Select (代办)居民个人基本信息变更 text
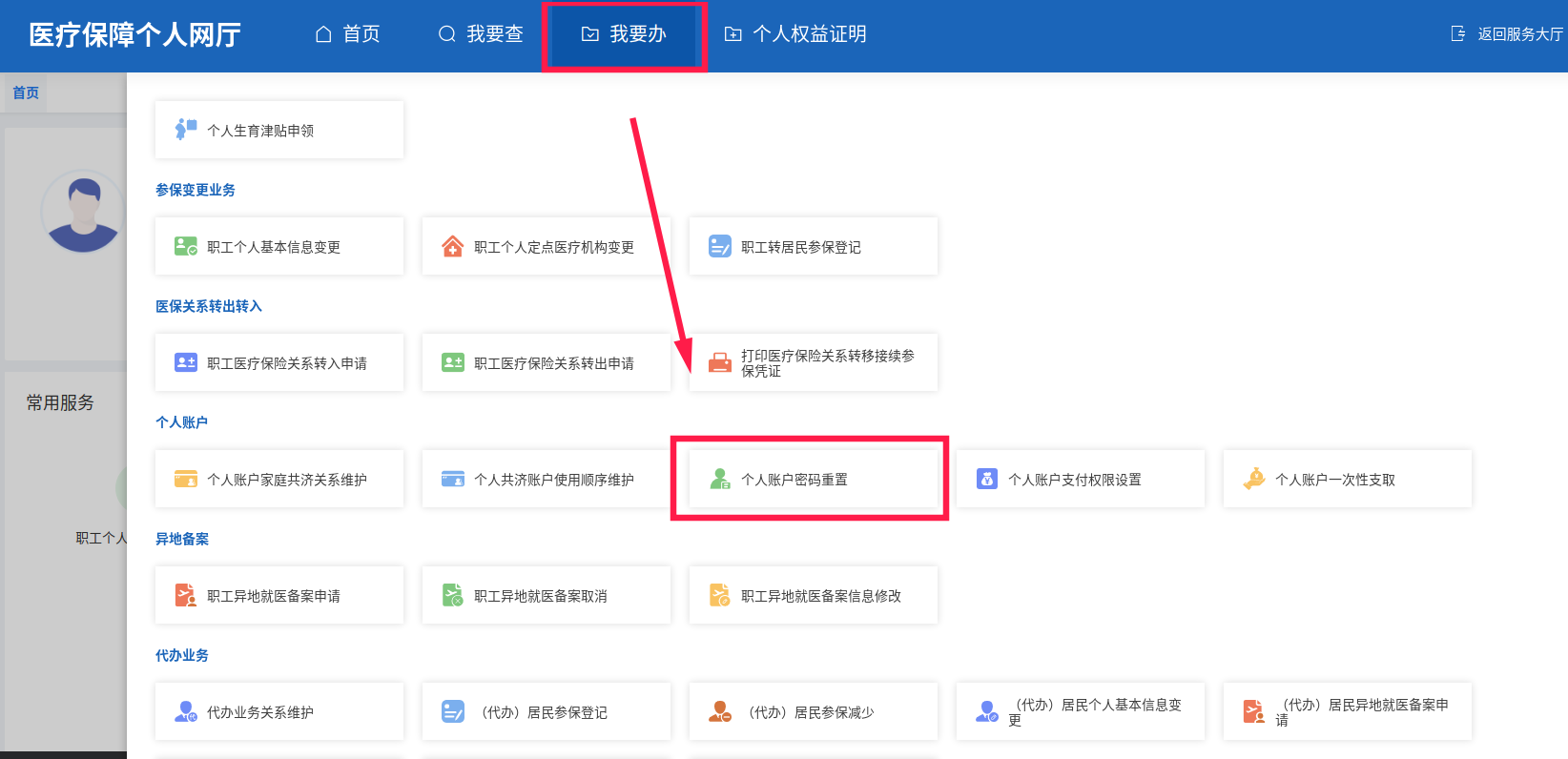Image resolution: width=1568 pixels, height=759 pixels. click(1095, 711)
